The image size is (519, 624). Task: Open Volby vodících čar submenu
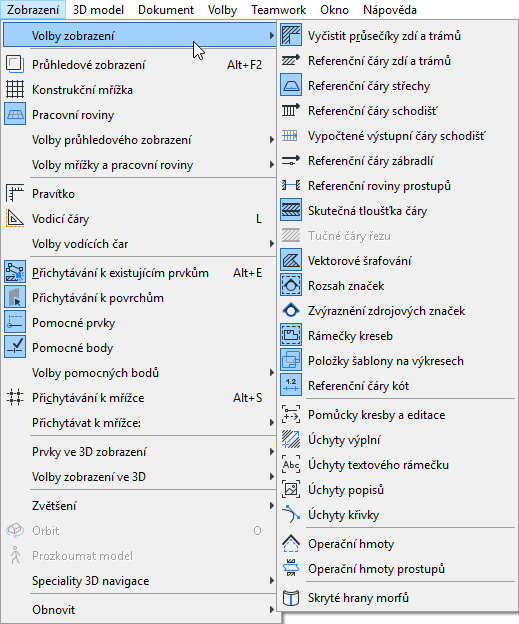tap(140, 244)
